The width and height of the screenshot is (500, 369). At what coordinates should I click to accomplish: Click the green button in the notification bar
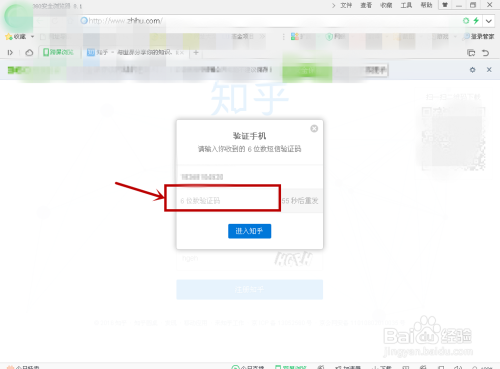307,70
